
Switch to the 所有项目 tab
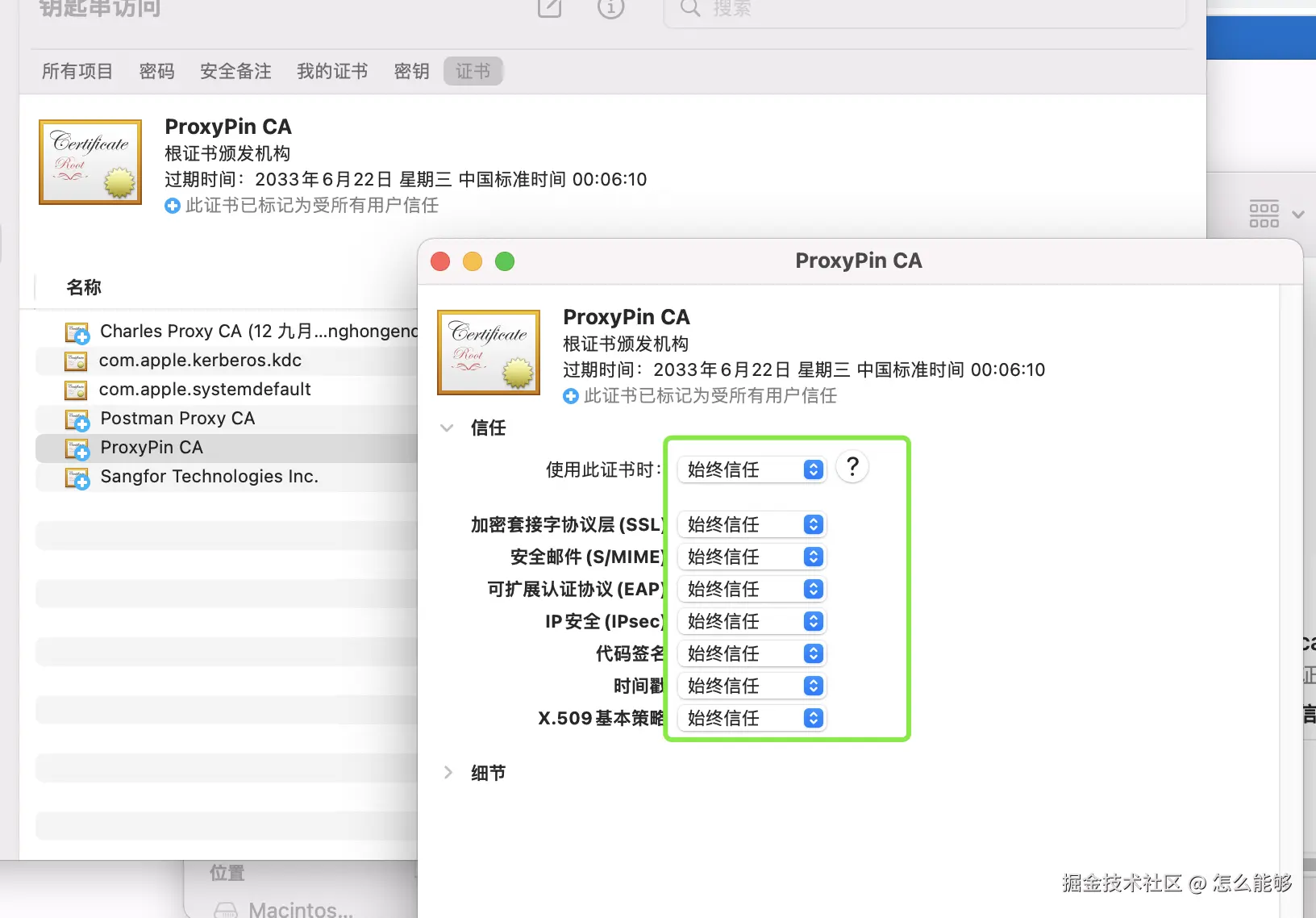[77, 71]
